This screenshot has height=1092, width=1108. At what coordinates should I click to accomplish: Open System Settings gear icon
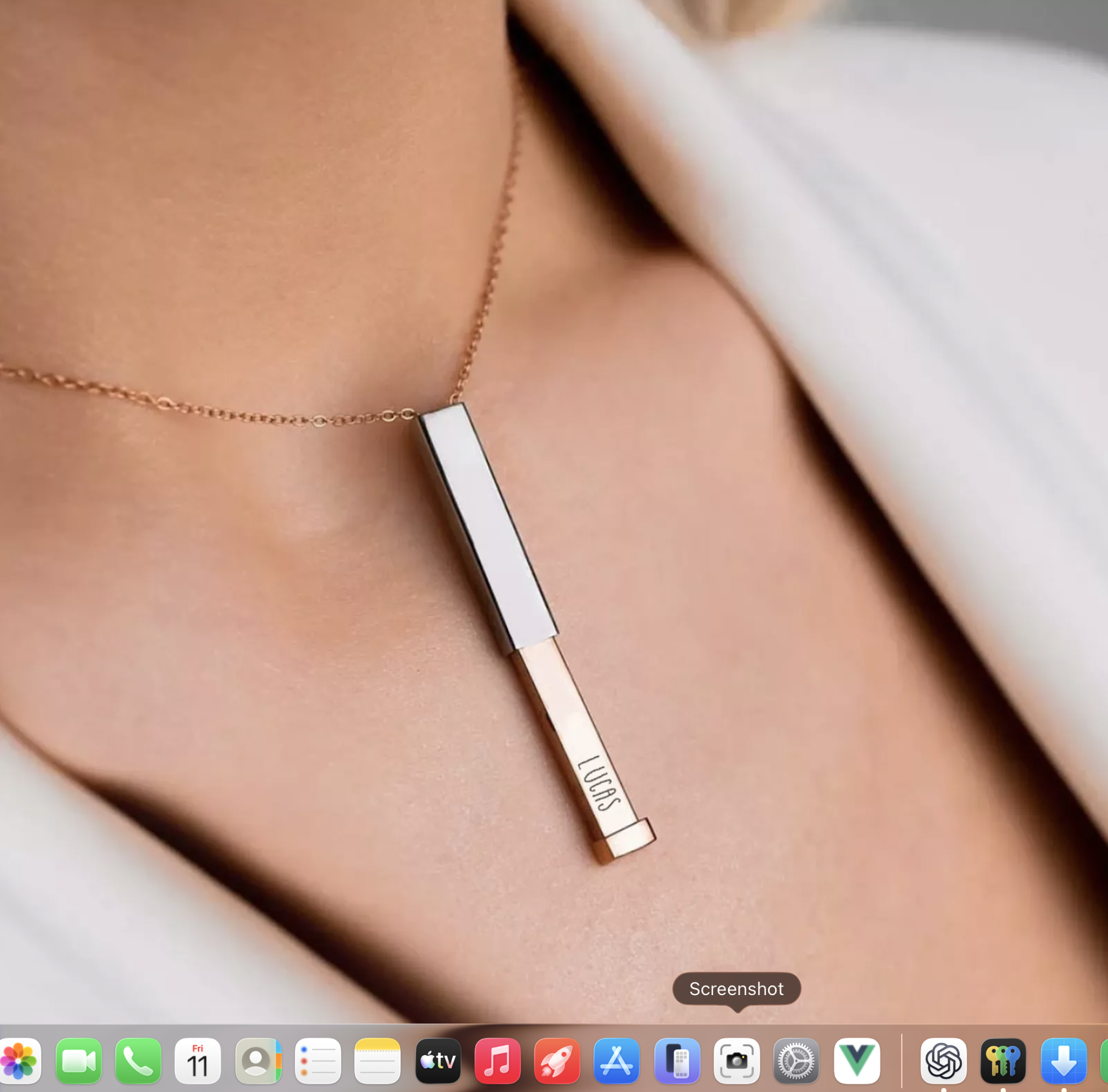coord(796,1061)
